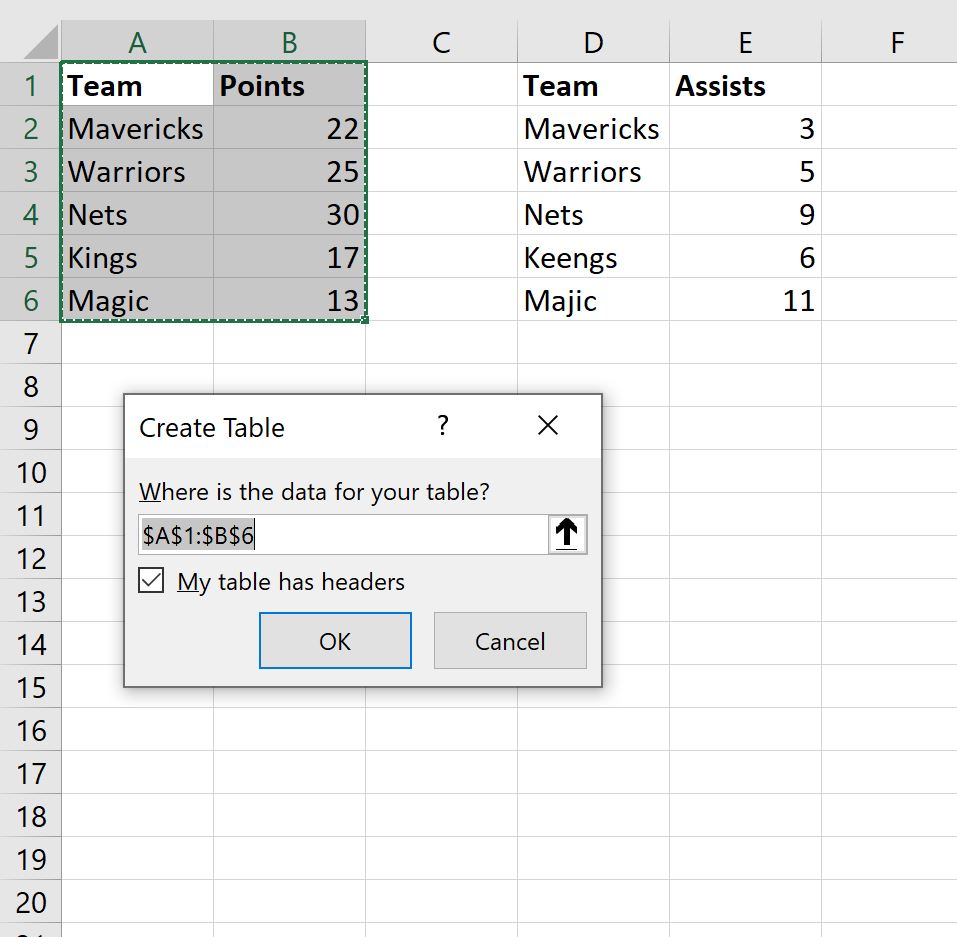
Task: Click the cell containing Mavericks points 22
Action: point(288,128)
